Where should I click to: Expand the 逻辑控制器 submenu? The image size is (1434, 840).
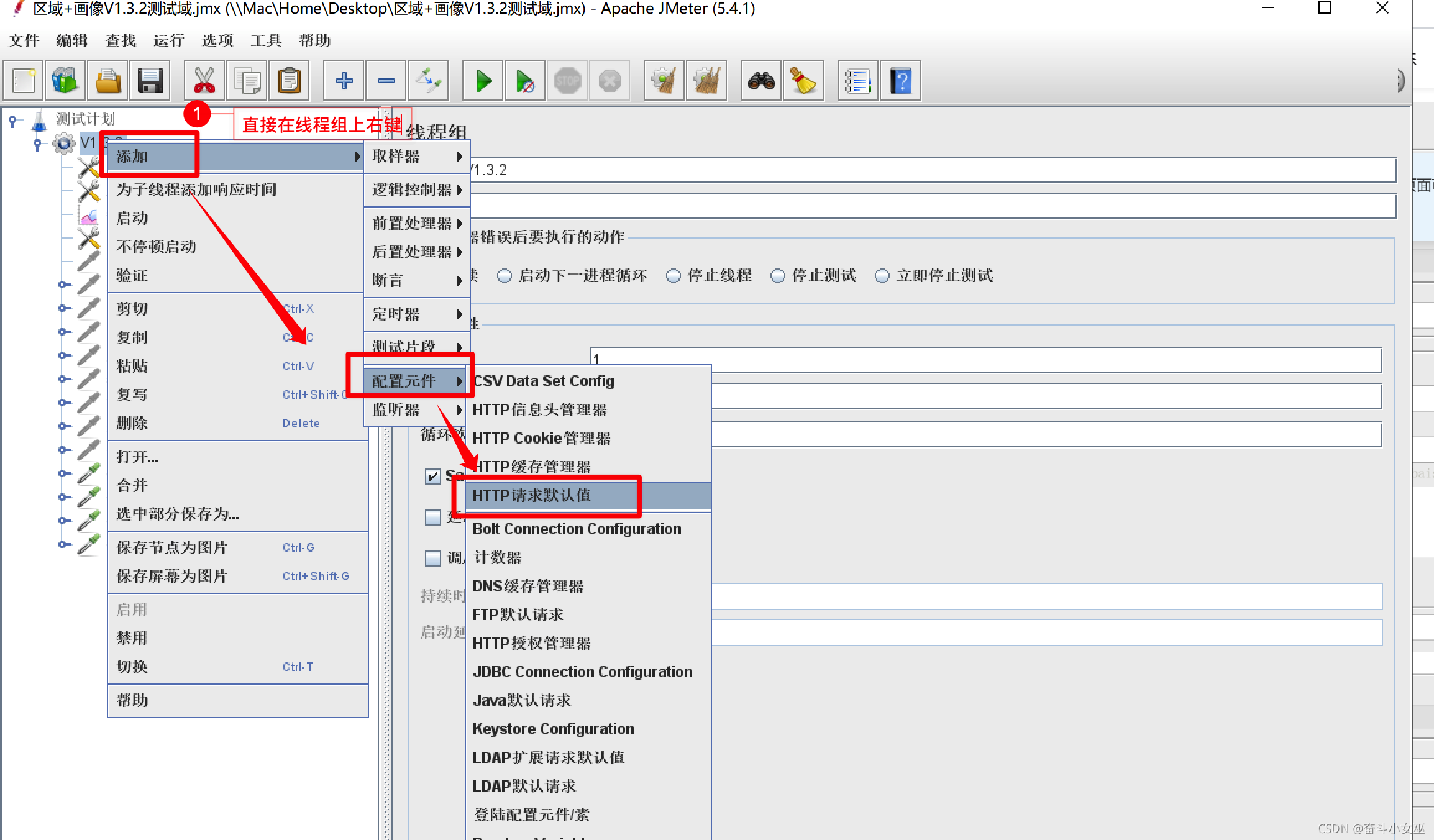point(416,190)
